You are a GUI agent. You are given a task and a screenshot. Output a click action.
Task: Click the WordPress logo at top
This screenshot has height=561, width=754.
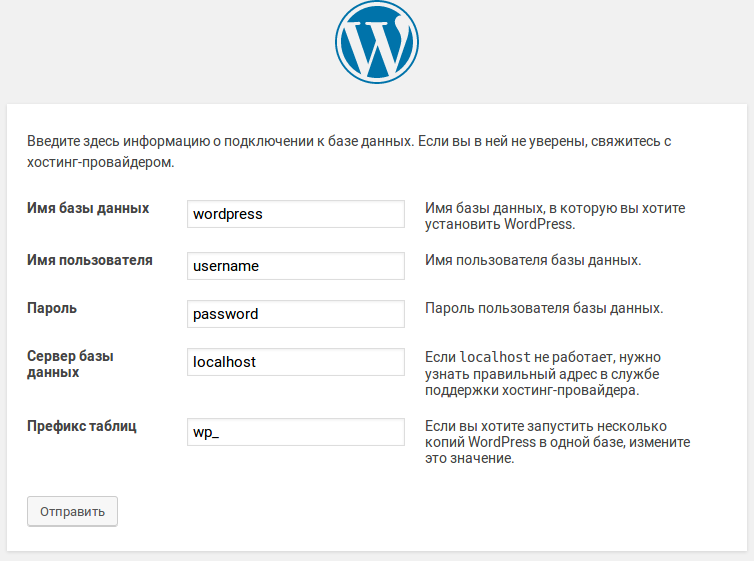(377, 42)
